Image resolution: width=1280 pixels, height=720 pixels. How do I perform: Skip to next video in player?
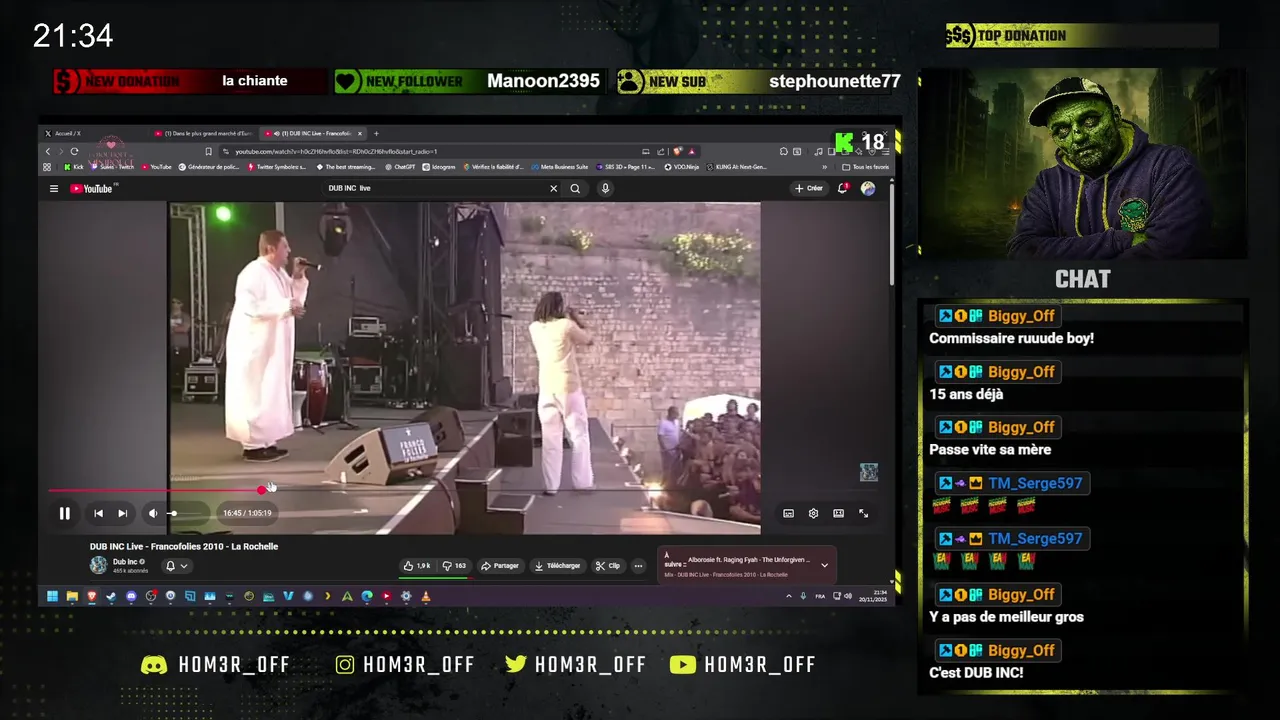pyautogui.click(x=122, y=513)
